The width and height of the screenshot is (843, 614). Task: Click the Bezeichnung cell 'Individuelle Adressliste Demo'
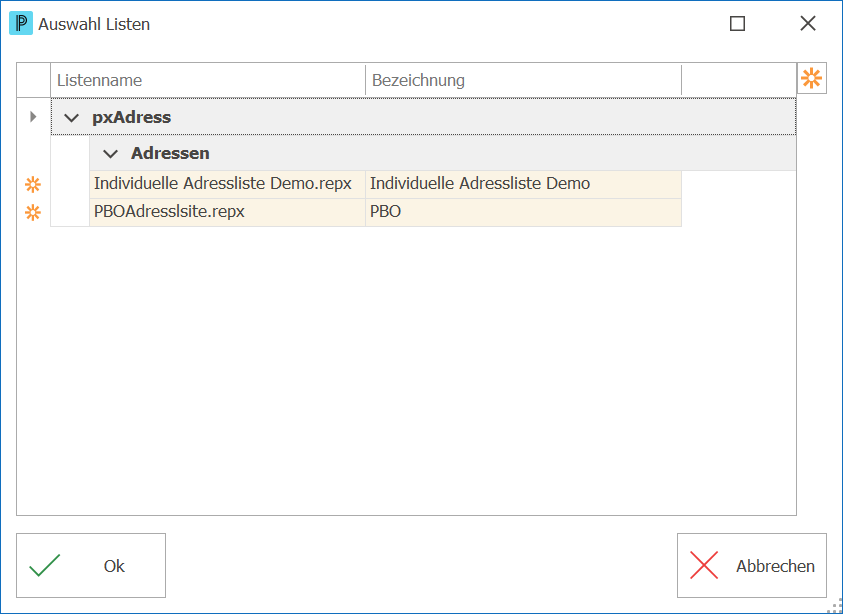click(523, 184)
